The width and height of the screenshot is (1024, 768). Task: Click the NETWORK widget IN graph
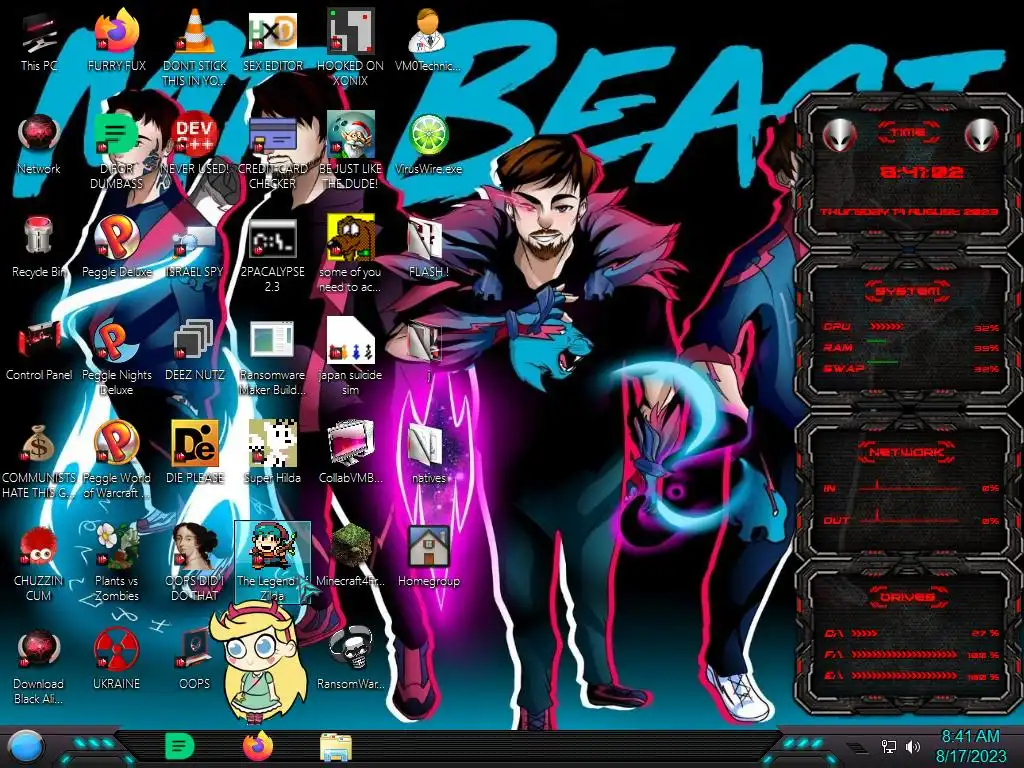908,488
